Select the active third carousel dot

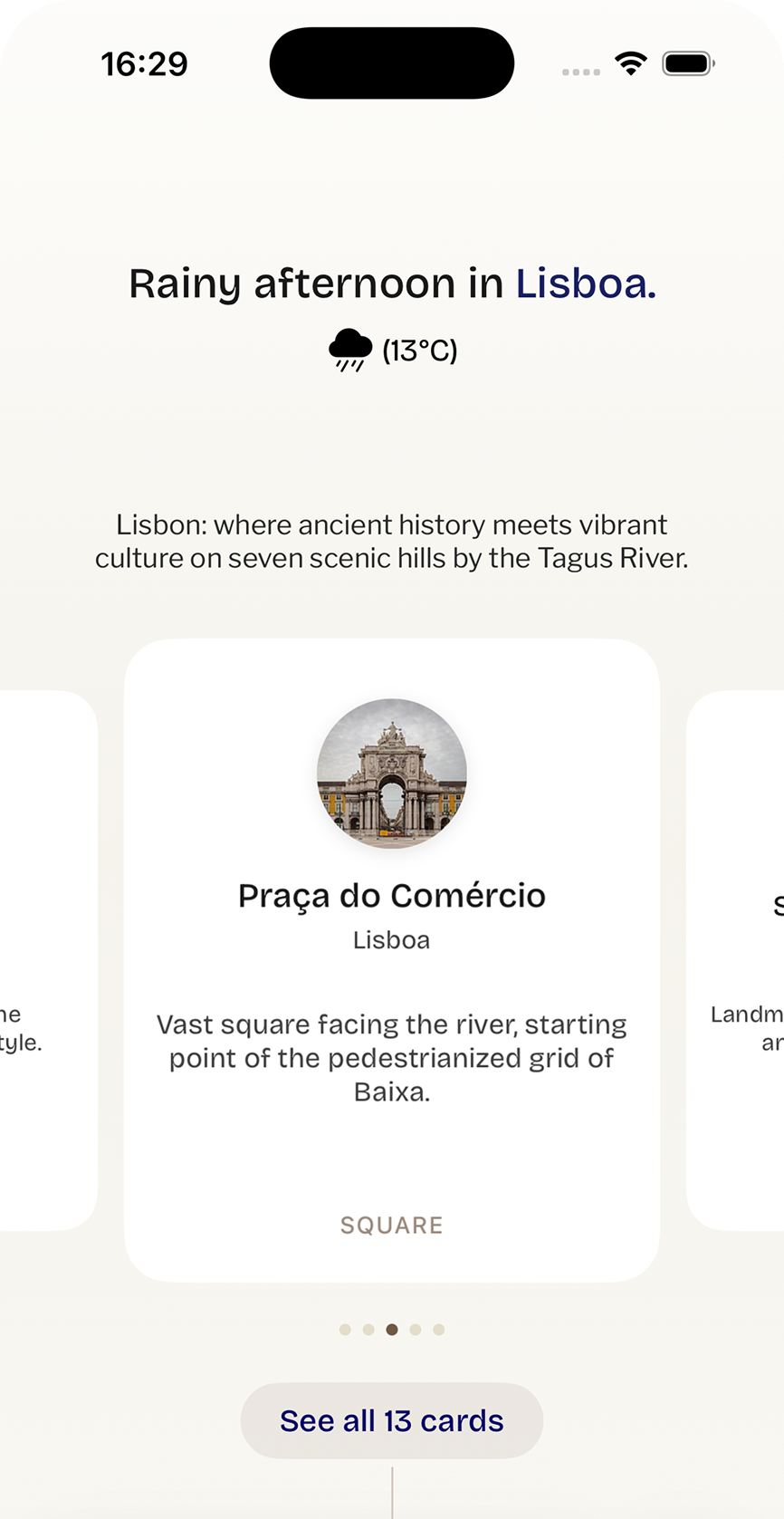[392, 1330]
